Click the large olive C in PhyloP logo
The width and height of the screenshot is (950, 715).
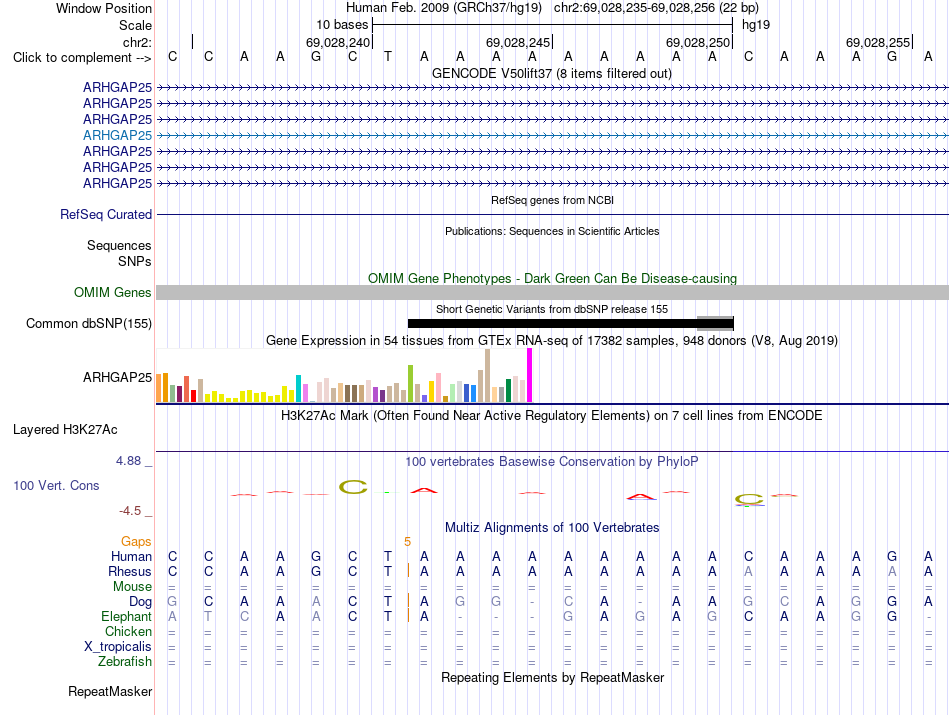353,487
